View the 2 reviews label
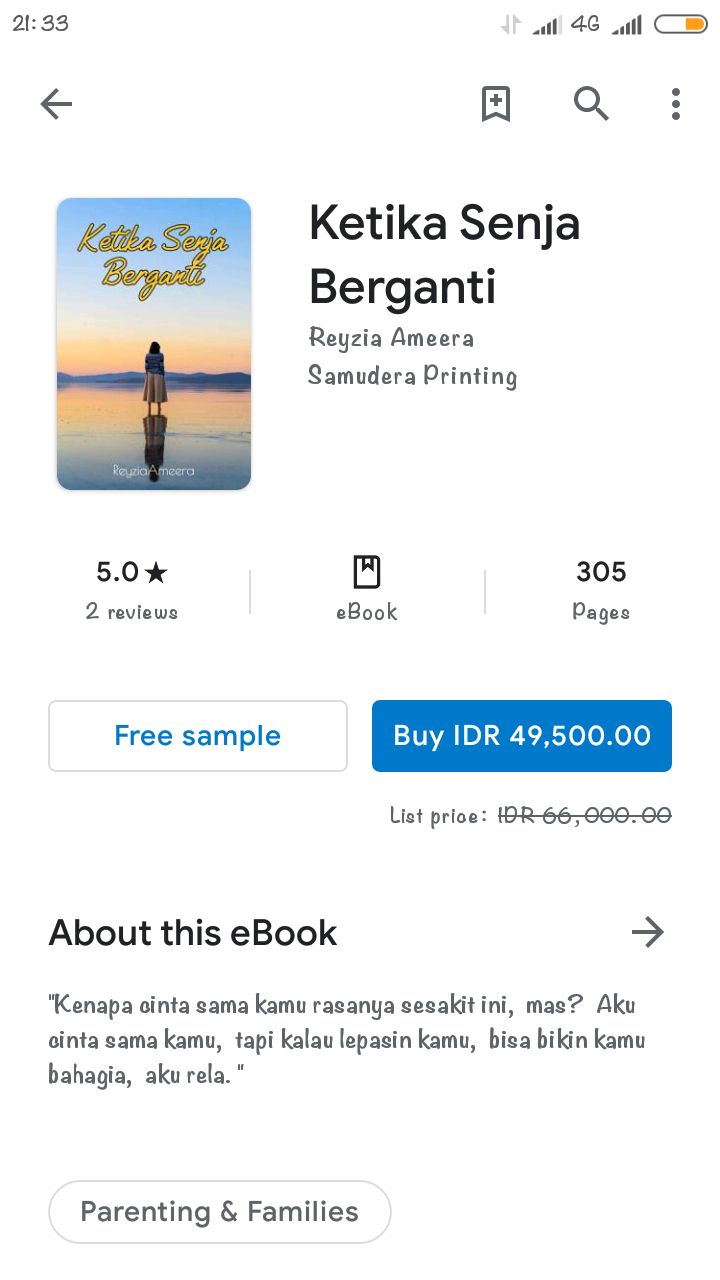Image resolution: width=720 pixels, height=1280 pixels. [x=132, y=612]
